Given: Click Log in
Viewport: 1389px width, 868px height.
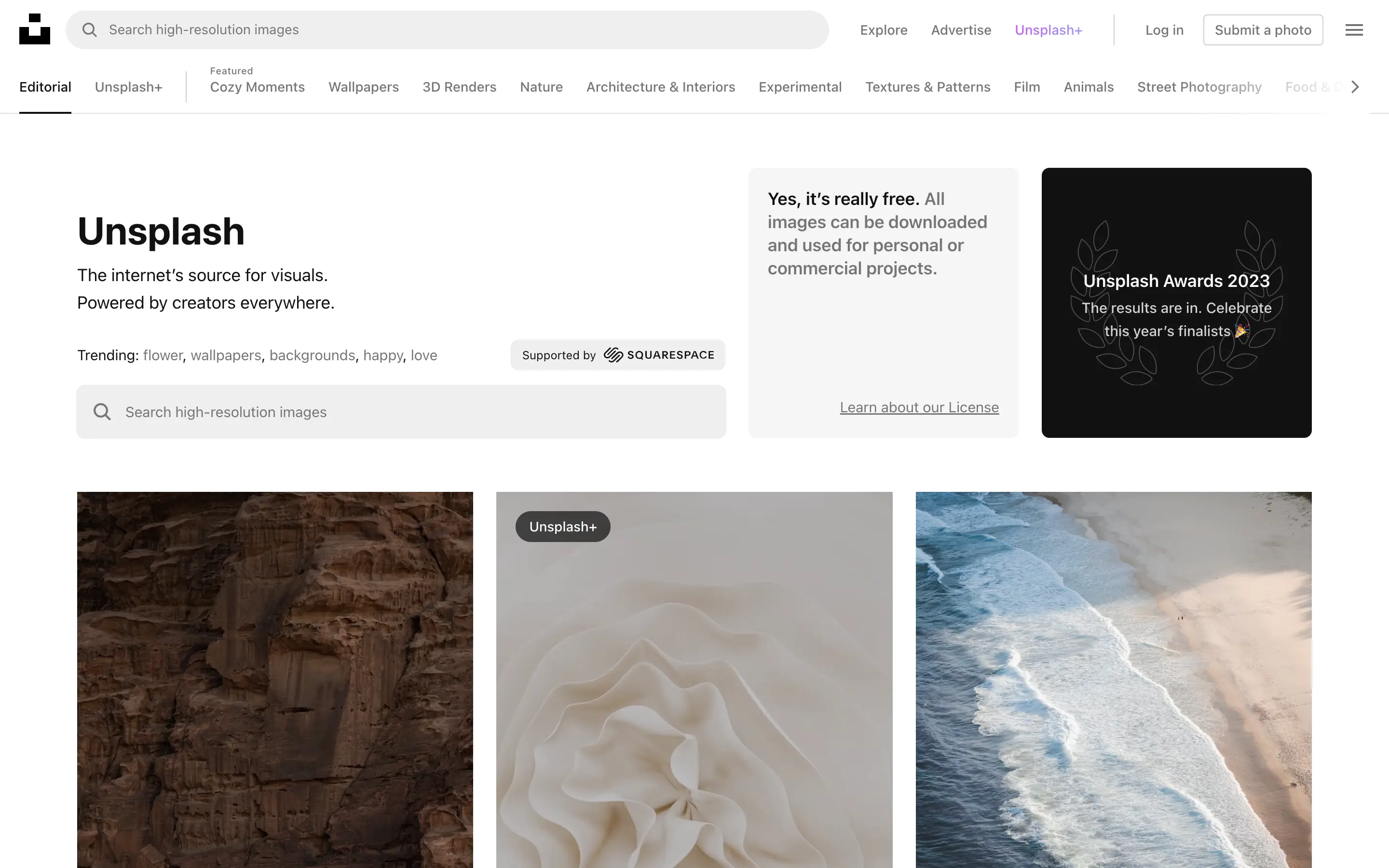Looking at the screenshot, I should [x=1164, y=30].
